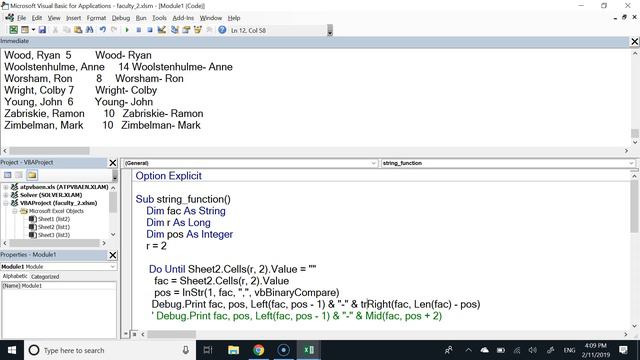Open the Insert menu
This screenshot has height=360, width=640.
[x=73, y=18]
